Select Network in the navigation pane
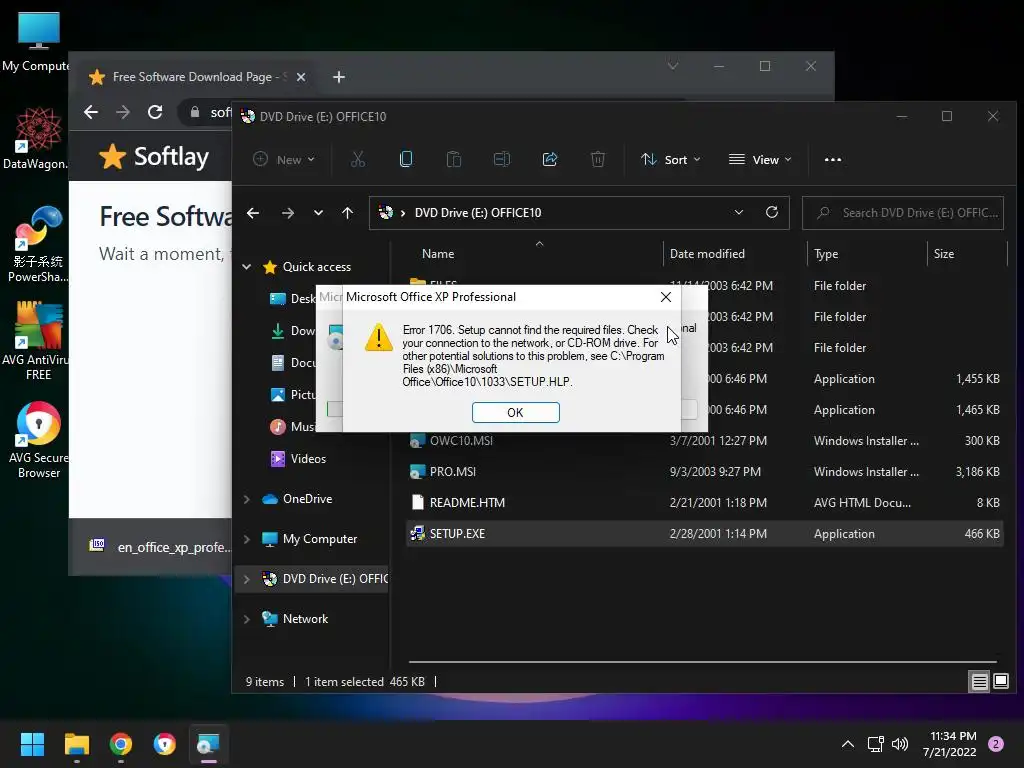 [x=306, y=618]
